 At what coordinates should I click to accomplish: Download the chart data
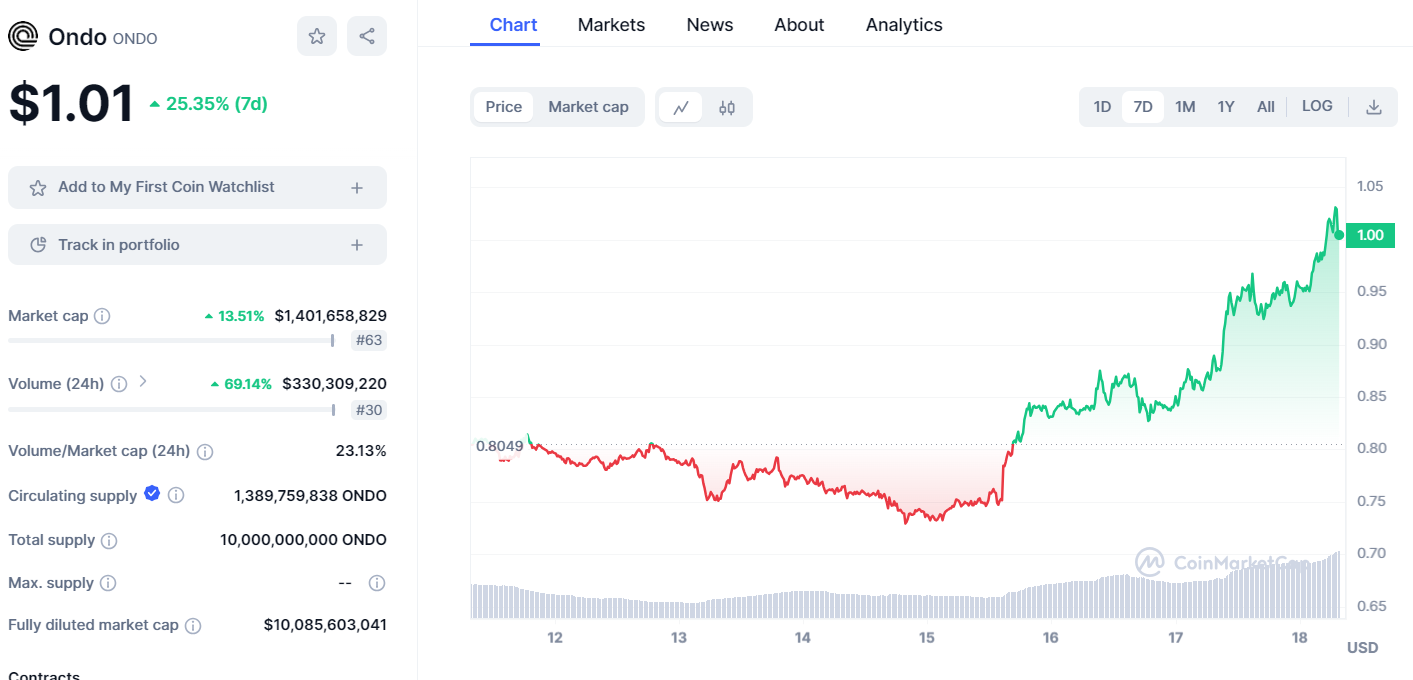pyautogui.click(x=1374, y=107)
